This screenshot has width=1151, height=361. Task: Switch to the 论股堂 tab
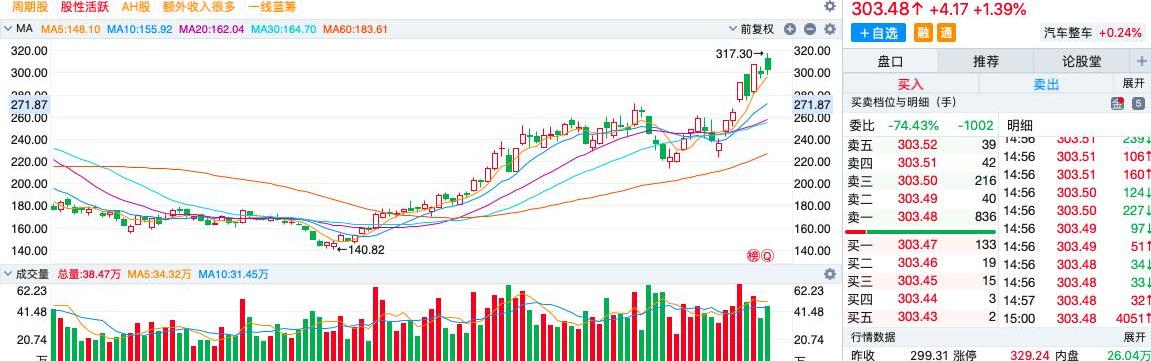click(x=1081, y=62)
